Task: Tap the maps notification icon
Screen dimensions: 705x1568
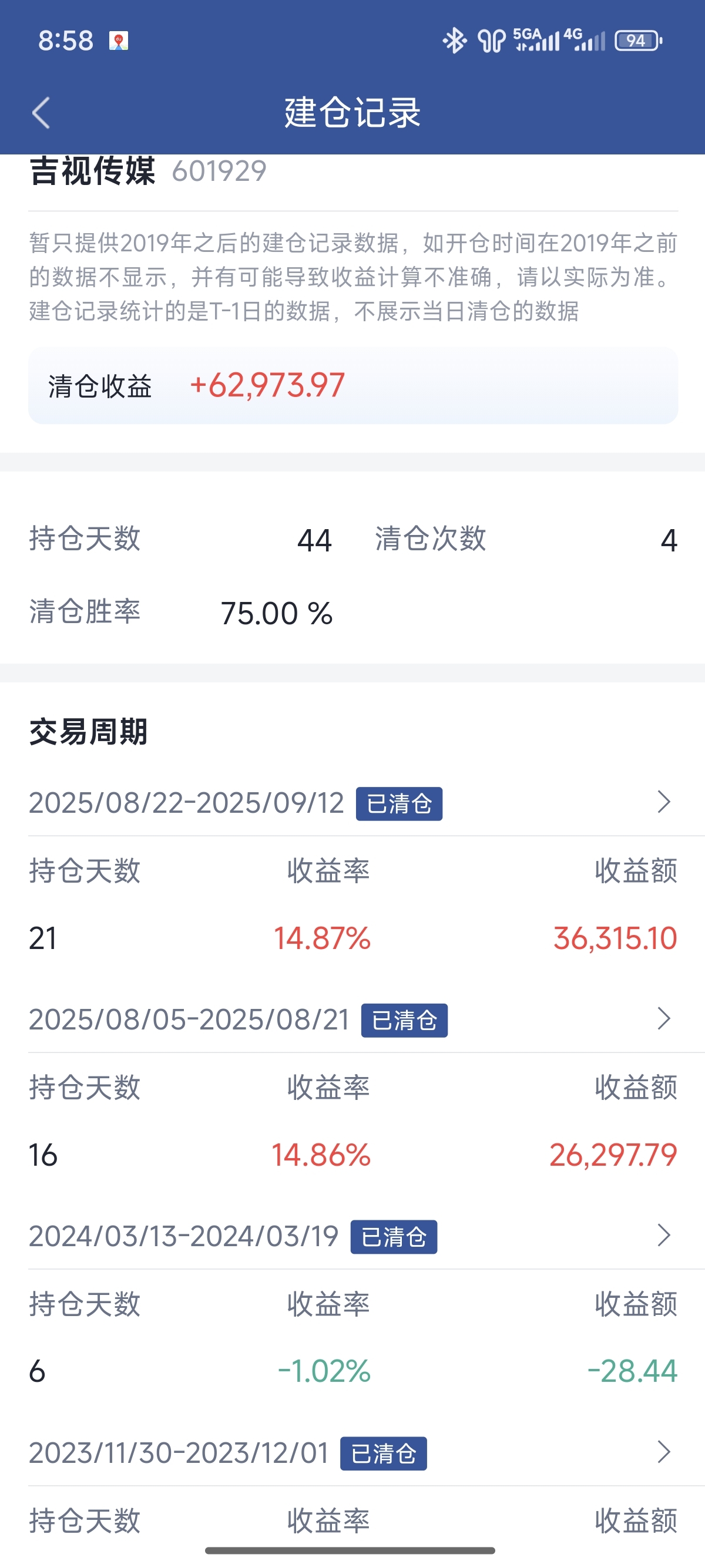Action: click(119, 41)
